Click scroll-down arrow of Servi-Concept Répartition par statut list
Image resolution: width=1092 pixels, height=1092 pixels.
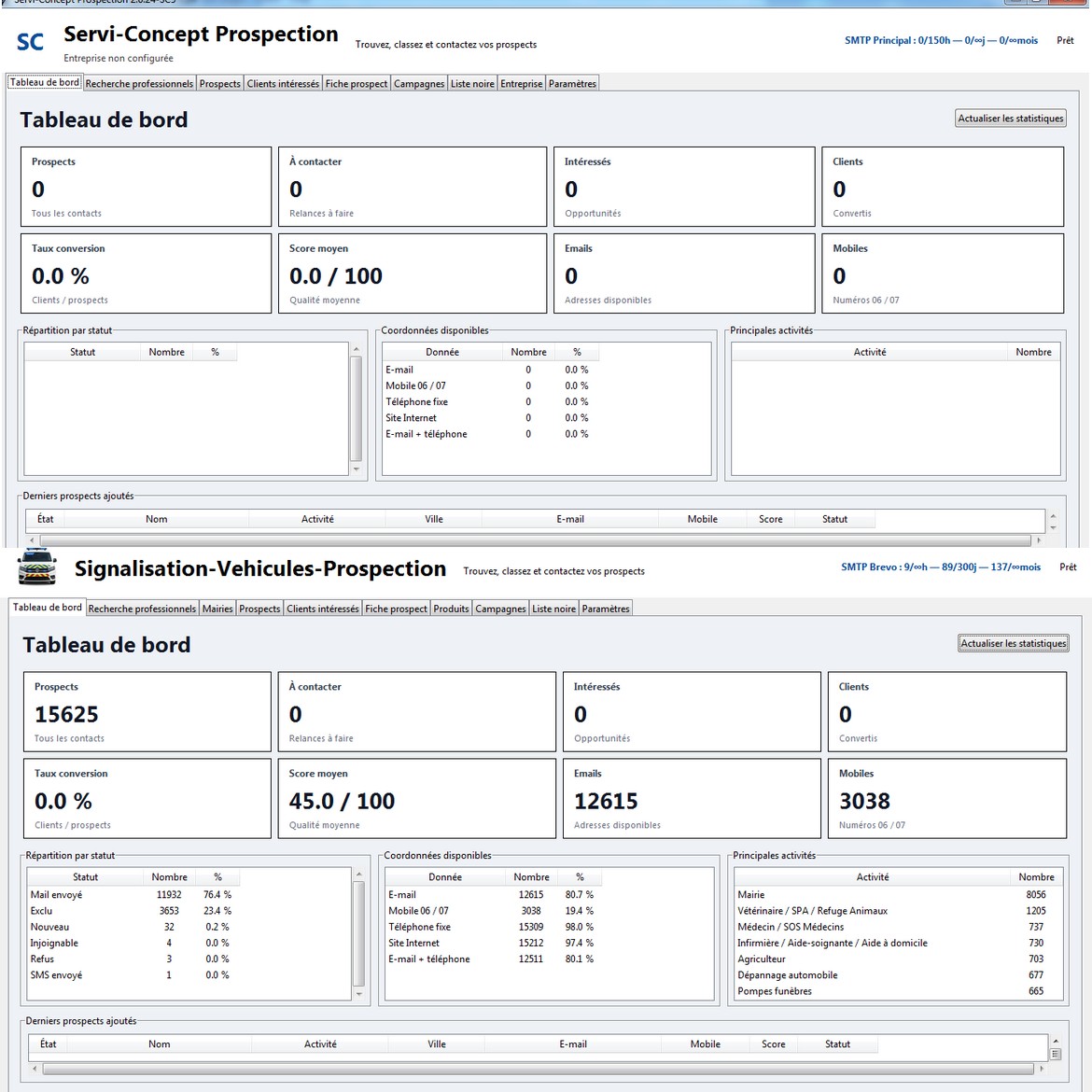(x=357, y=469)
